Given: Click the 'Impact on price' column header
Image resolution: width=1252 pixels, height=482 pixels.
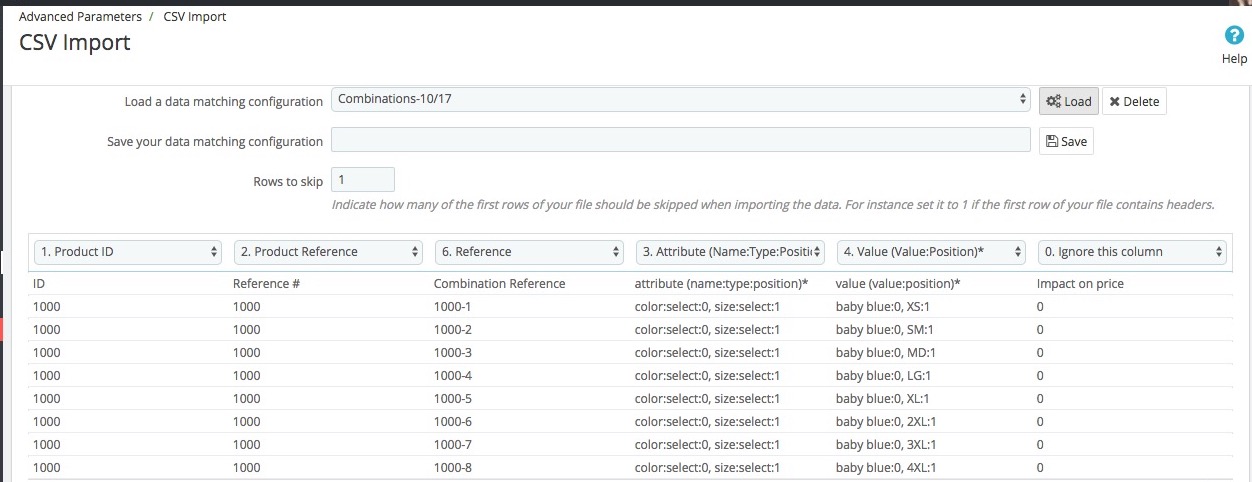Looking at the screenshot, I should (1080, 284).
